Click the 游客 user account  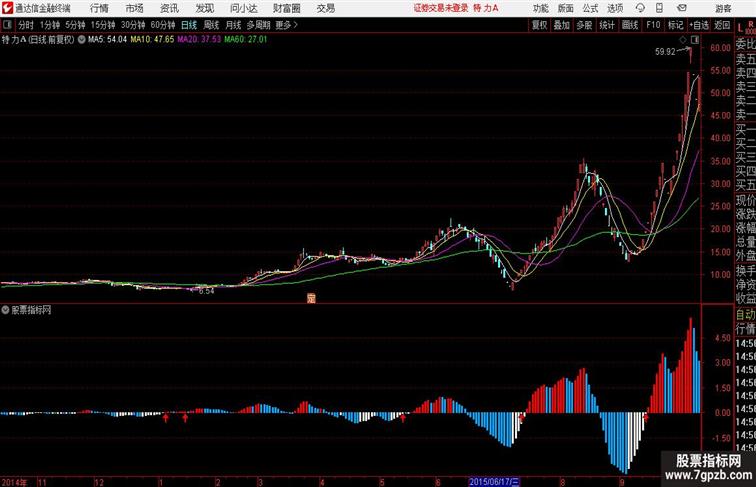[x=723, y=8]
